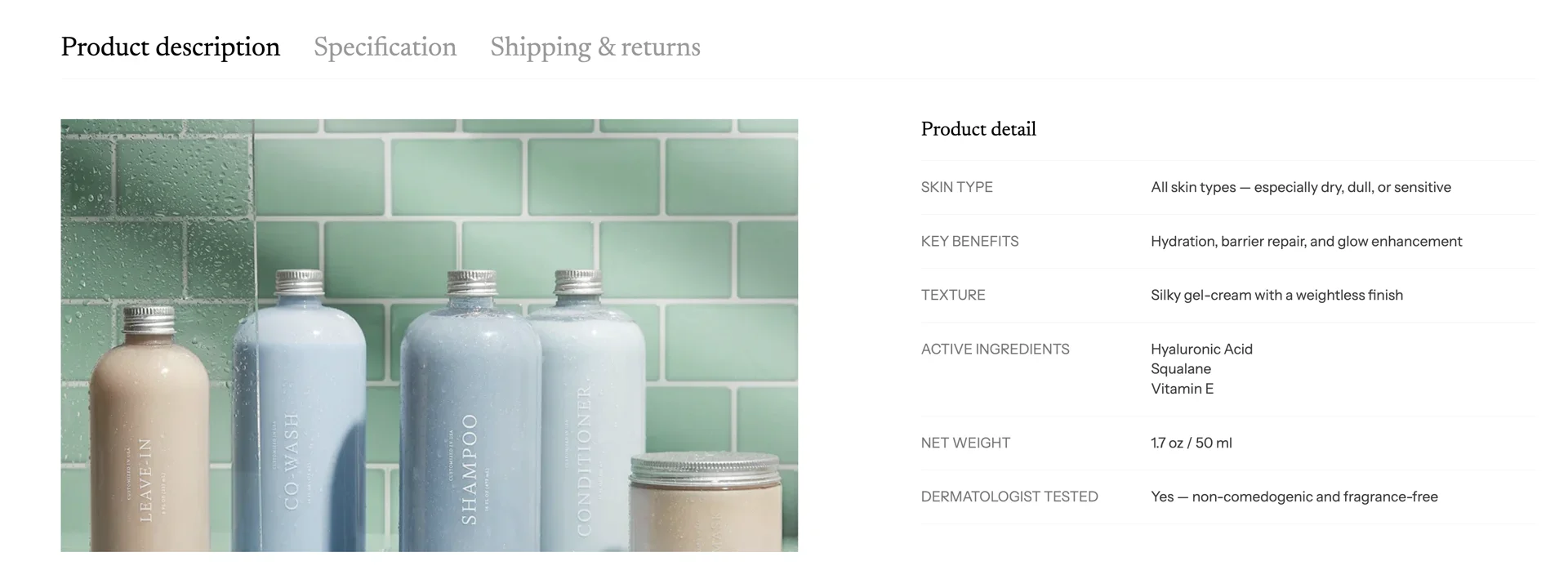
Task: Click the Vitamin E ingredient text
Action: point(1182,389)
